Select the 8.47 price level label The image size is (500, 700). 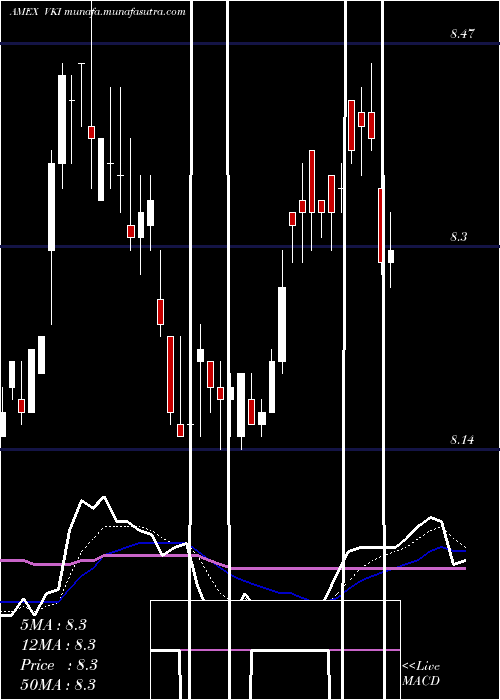pyautogui.click(x=462, y=33)
